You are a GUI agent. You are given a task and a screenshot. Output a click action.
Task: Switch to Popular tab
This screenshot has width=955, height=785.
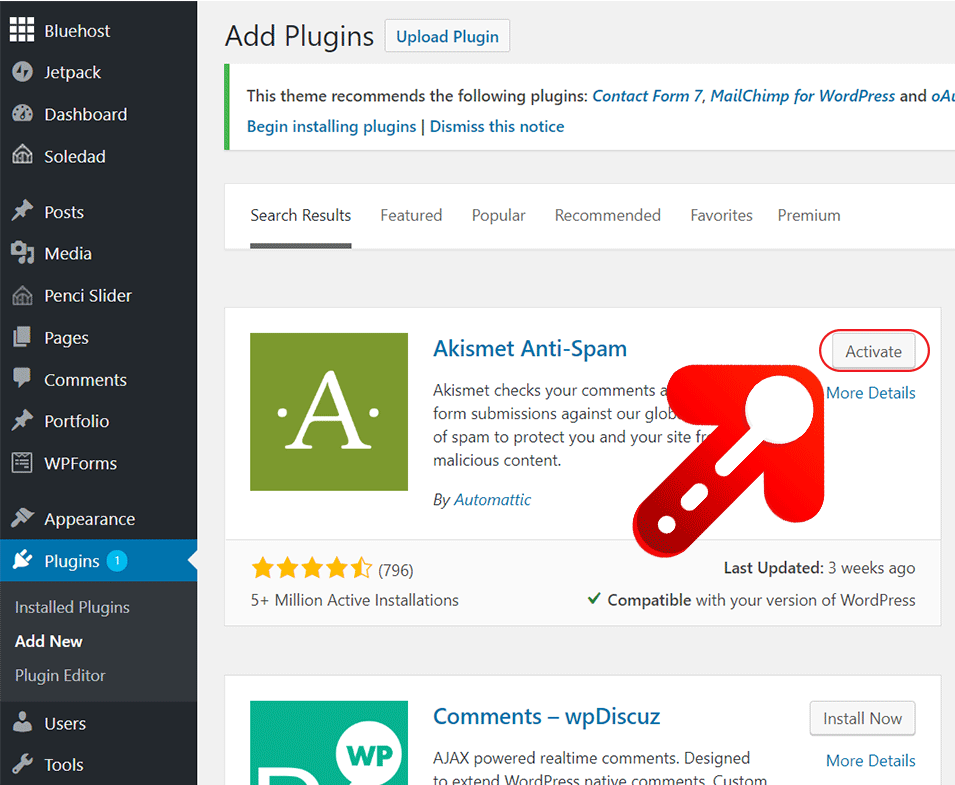click(498, 216)
